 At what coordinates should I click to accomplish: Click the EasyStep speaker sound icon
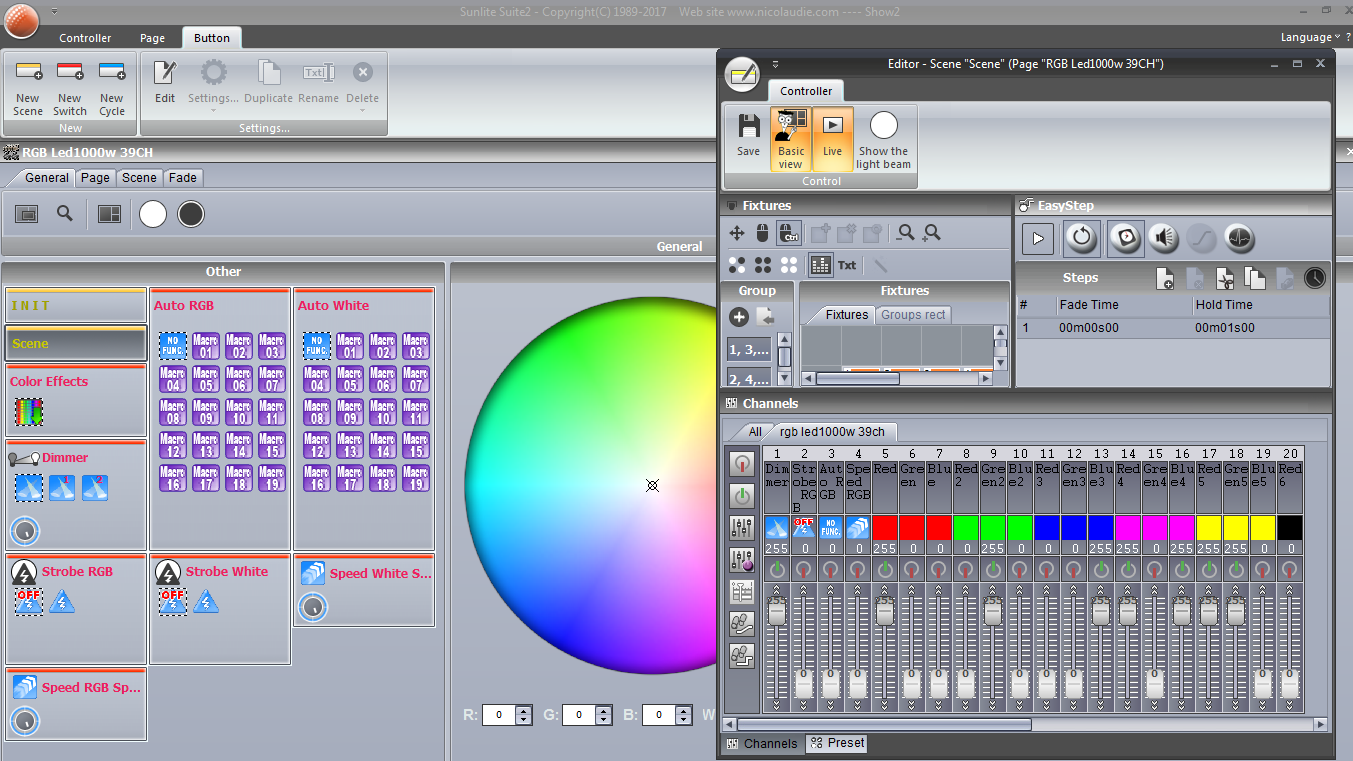(x=1163, y=239)
